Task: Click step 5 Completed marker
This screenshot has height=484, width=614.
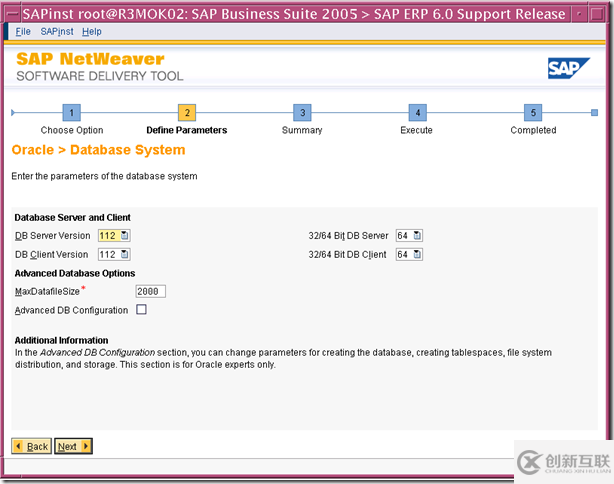Action: [x=533, y=113]
